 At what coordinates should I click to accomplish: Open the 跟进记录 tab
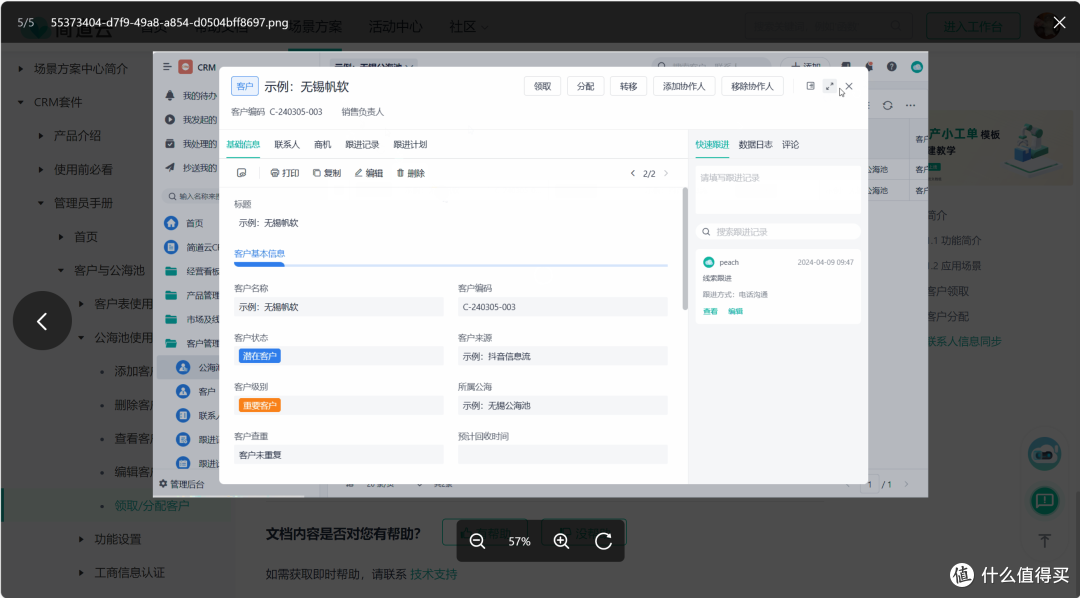[362, 145]
